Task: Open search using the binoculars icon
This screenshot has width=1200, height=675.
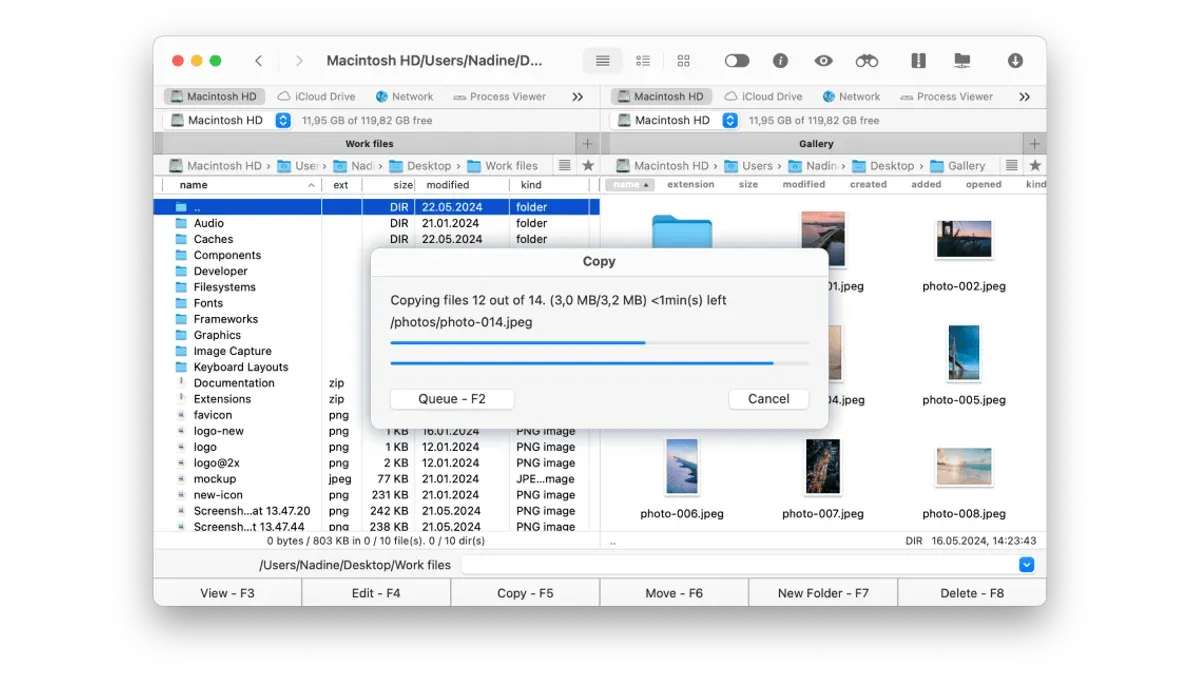Action: tap(867, 61)
